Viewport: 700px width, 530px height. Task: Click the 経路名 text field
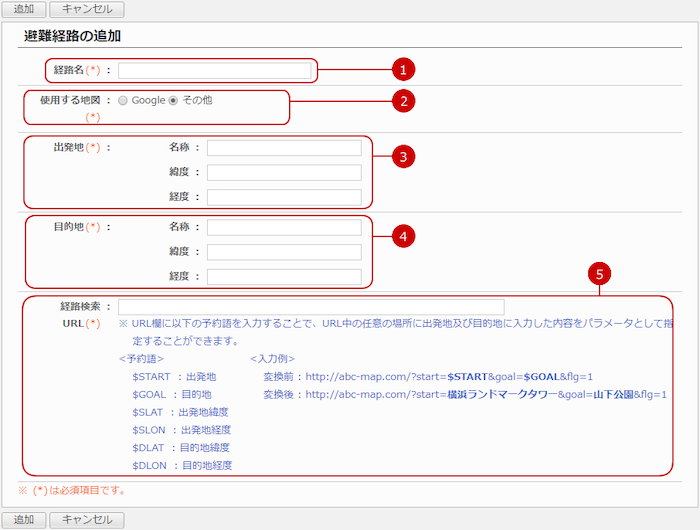(x=214, y=71)
